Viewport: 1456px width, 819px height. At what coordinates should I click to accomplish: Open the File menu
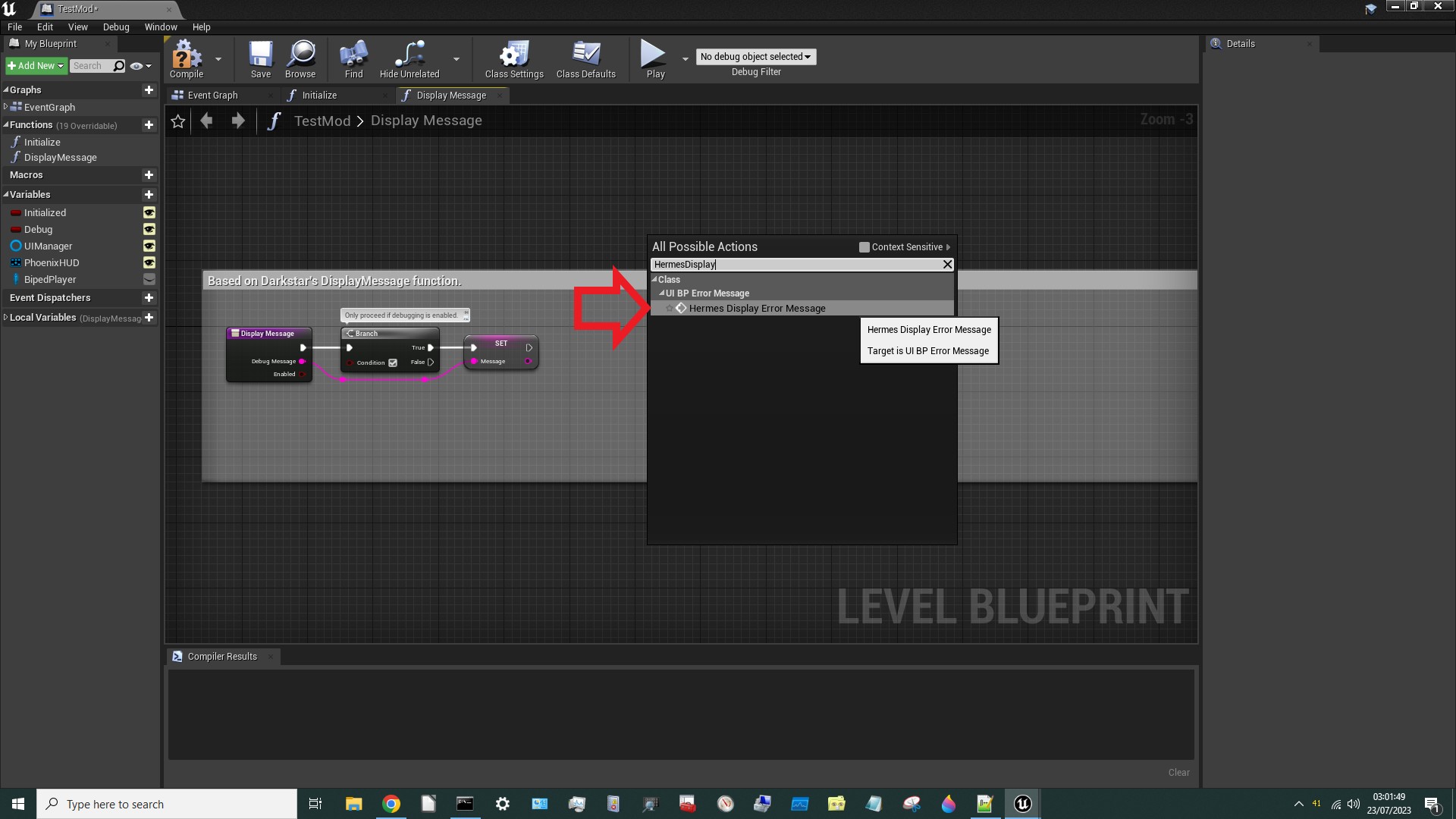[x=14, y=27]
